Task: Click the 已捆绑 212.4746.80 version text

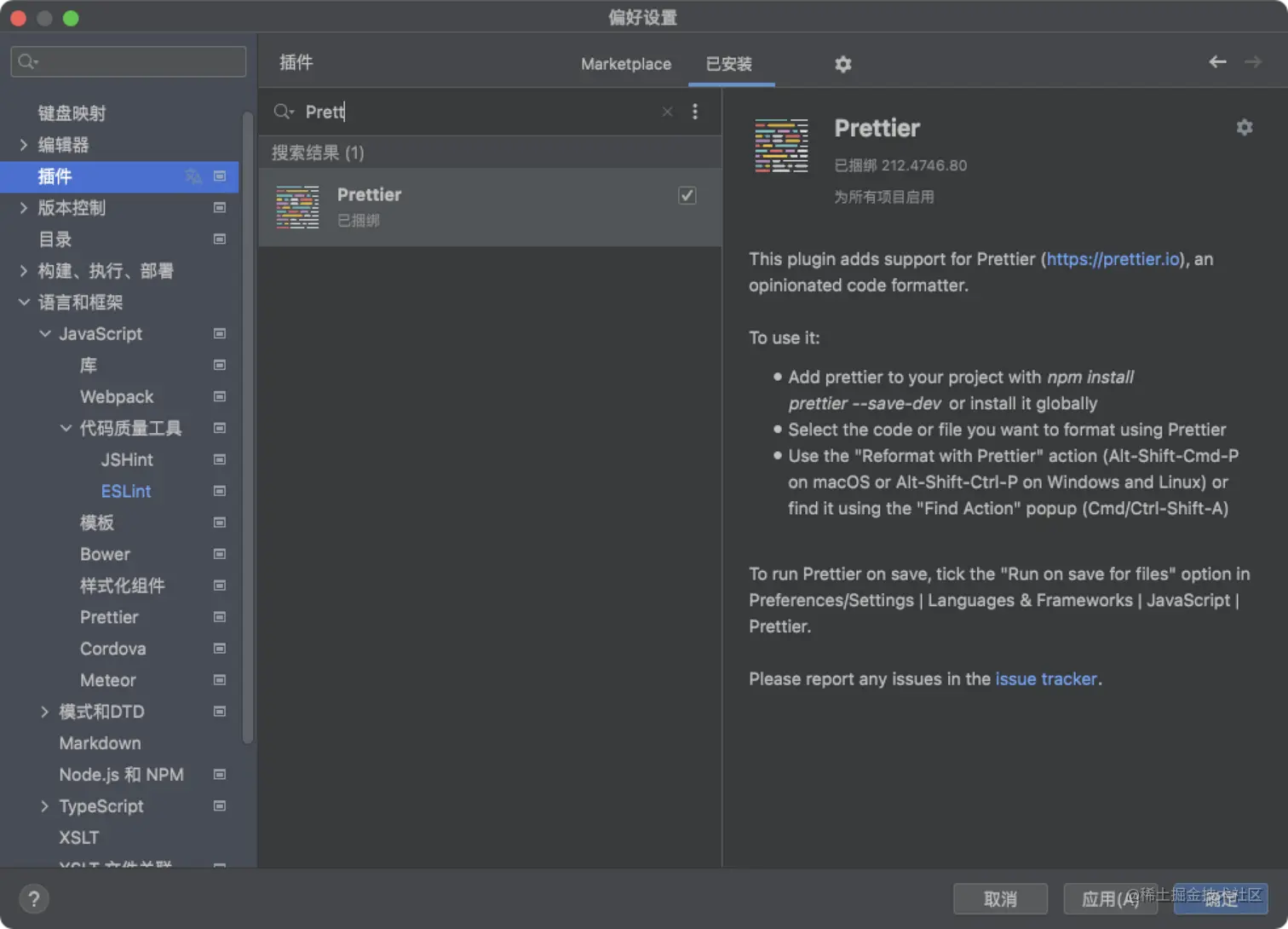Action: pyautogui.click(x=900, y=165)
